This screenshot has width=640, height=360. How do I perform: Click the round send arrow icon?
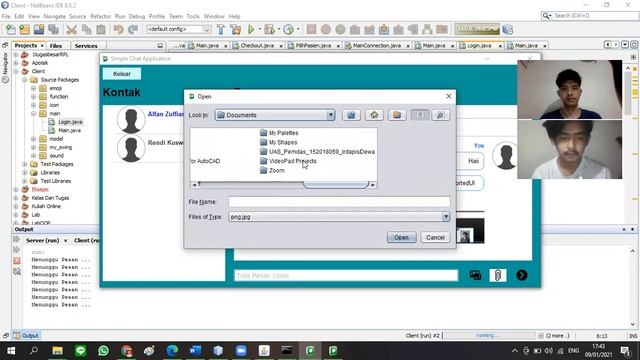pos(522,275)
